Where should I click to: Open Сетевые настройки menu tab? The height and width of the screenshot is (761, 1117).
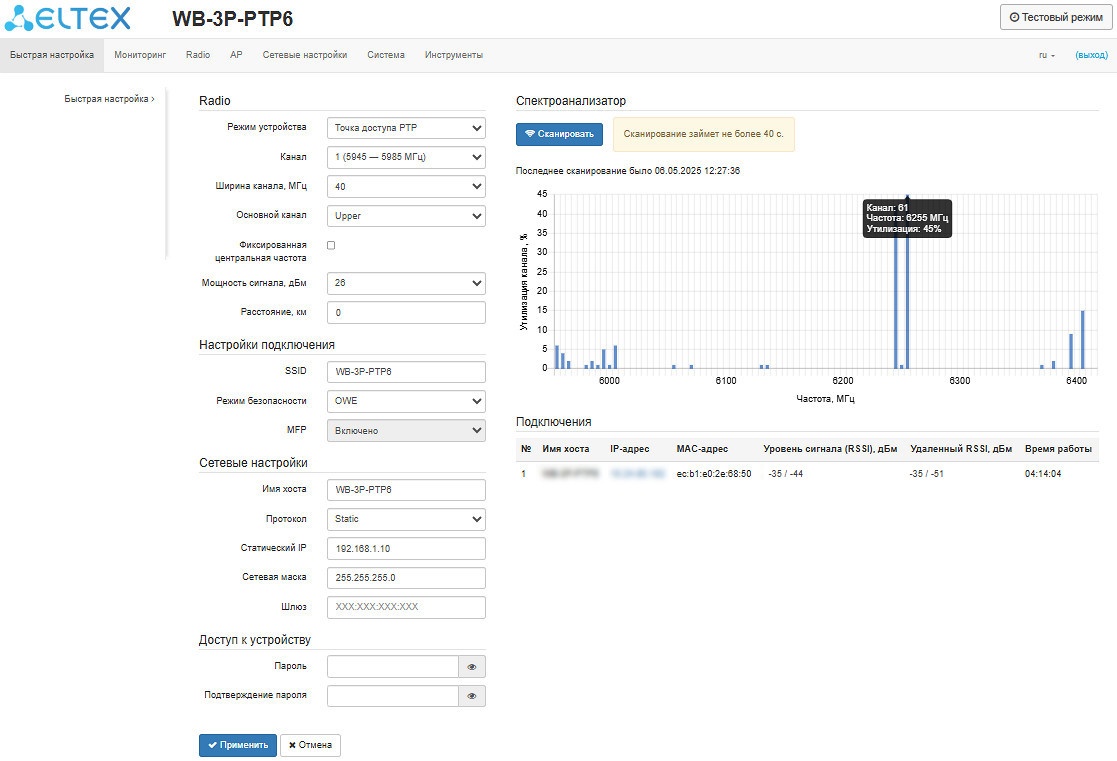[305, 55]
